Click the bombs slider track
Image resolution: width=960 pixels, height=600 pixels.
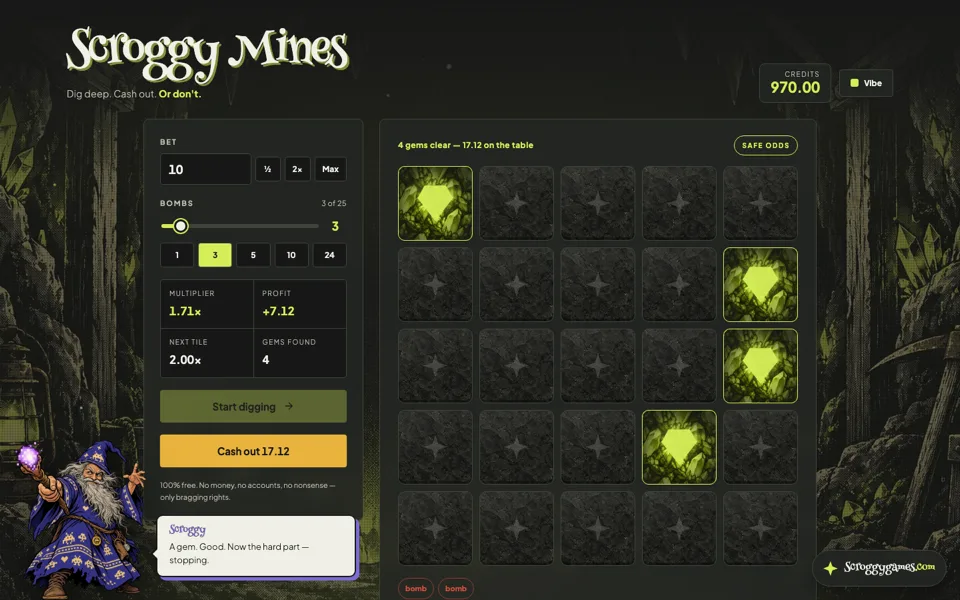click(x=240, y=226)
